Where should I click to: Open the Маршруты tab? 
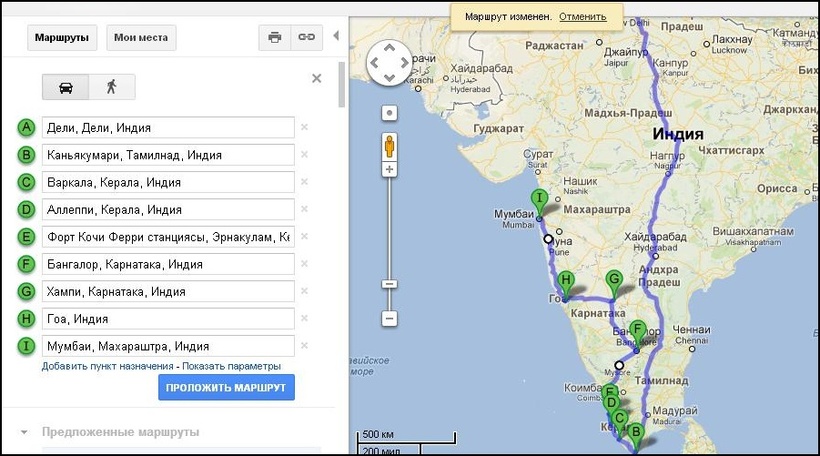(x=62, y=38)
